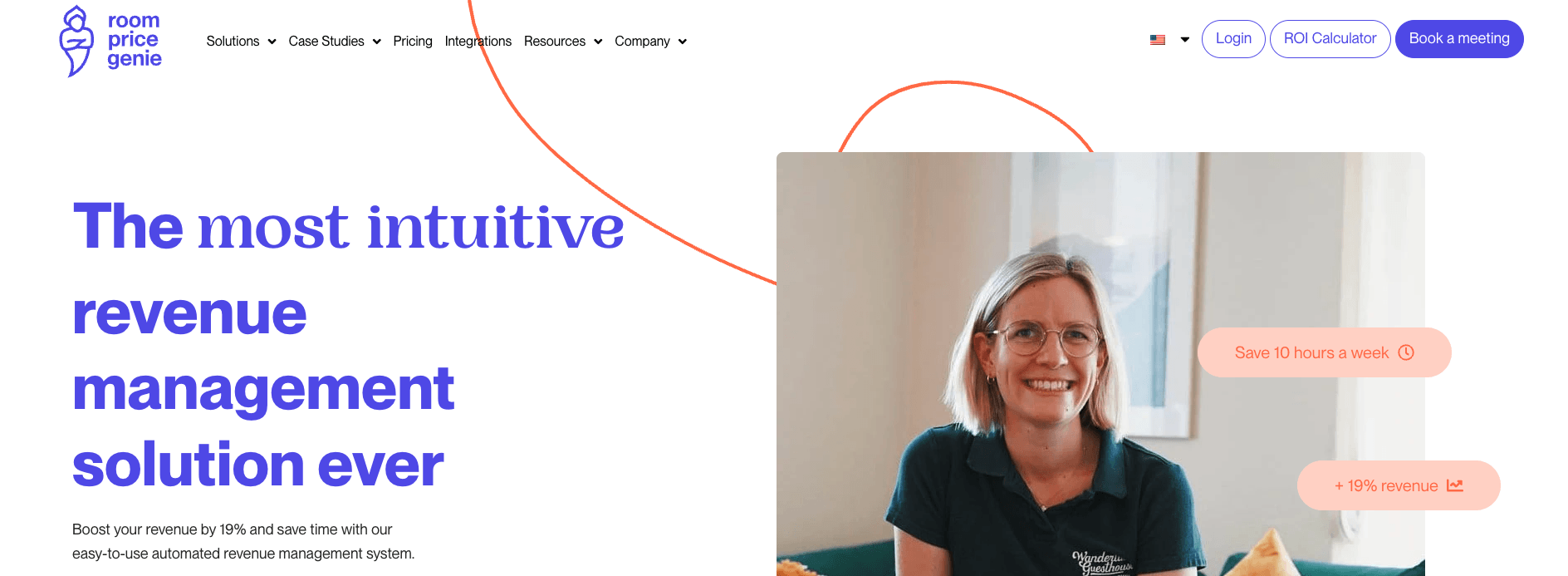Viewport: 1568px width, 576px height.
Task: Click the Save 10 hours a week badge
Action: point(1324,352)
